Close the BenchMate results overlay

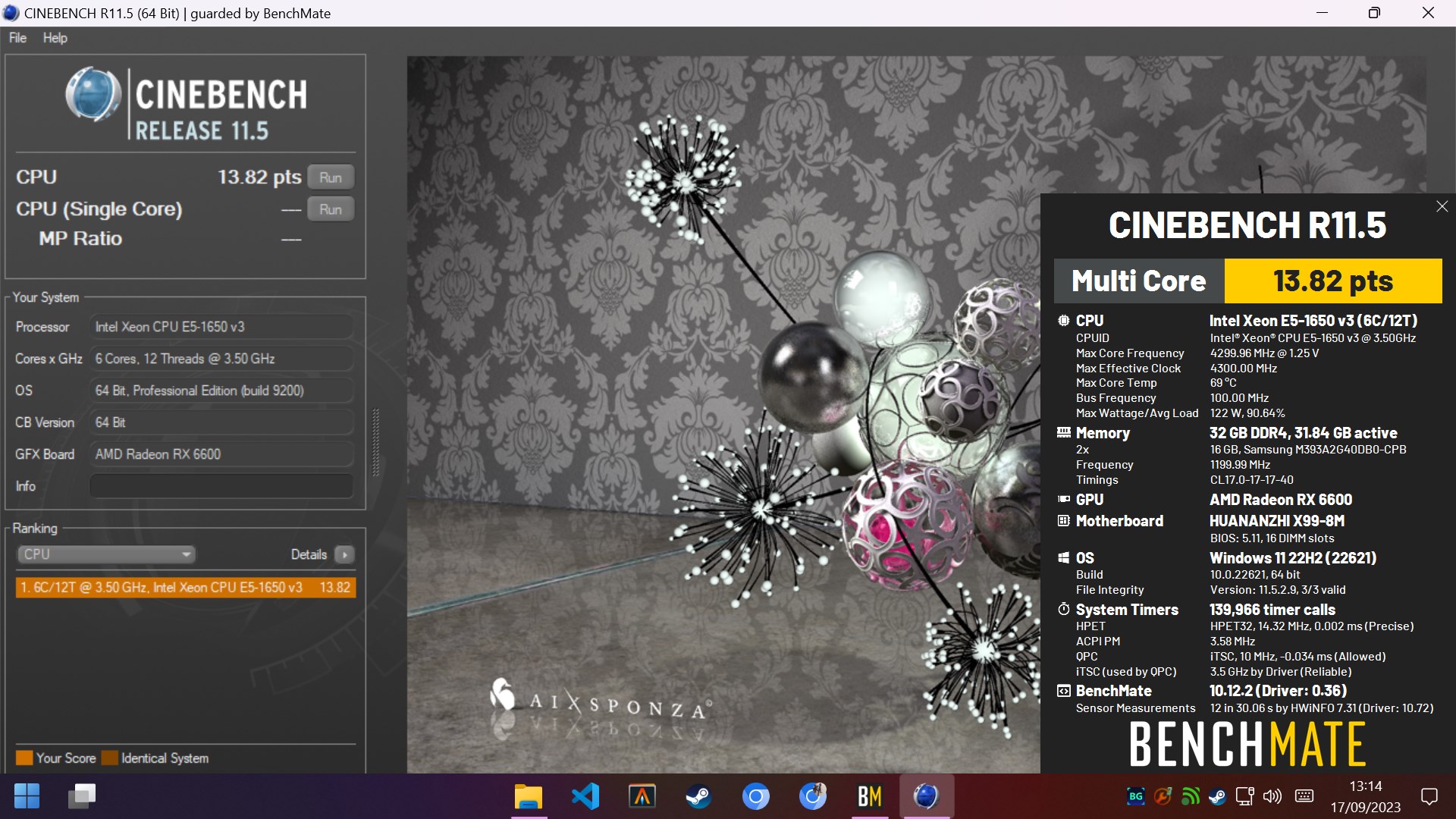coord(1442,206)
